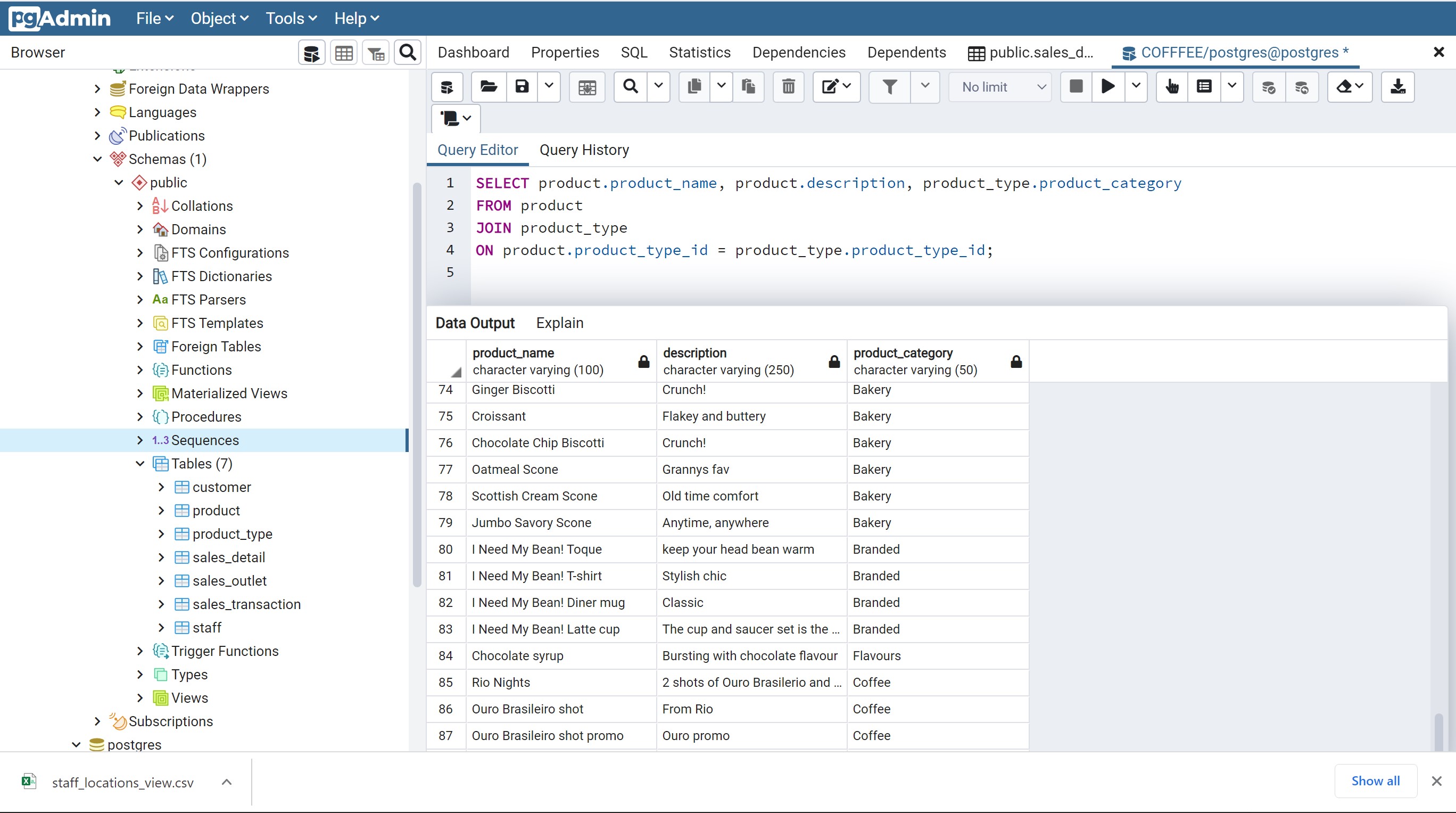Open the No limit rows dropdown

(x=999, y=86)
